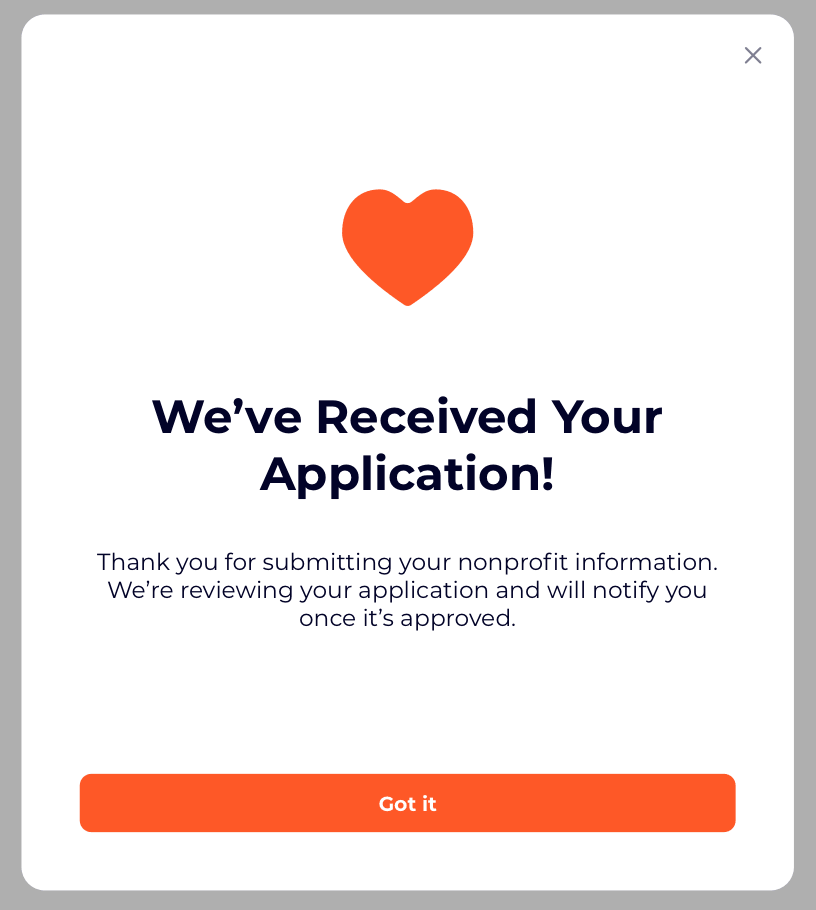Click the overlay to the left of the card
The height and width of the screenshot is (910, 816).
[11, 455]
